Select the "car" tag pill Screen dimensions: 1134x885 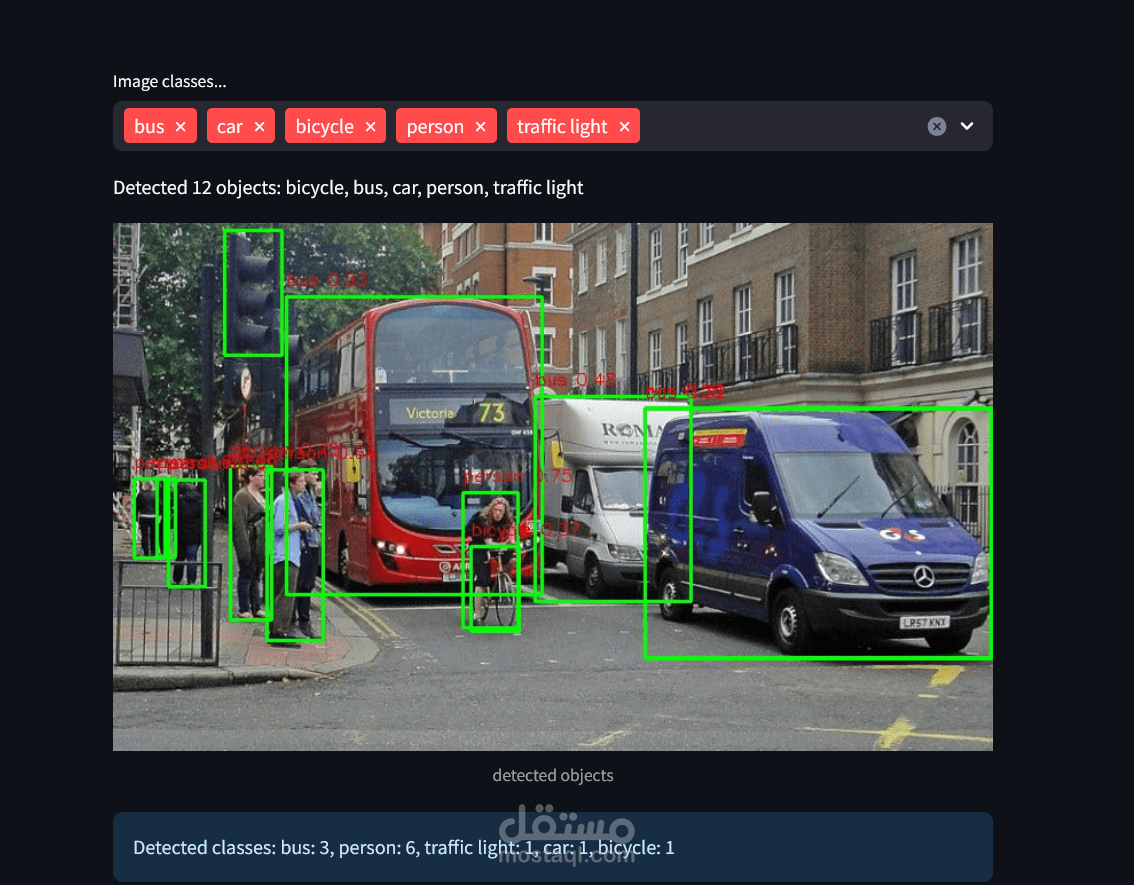click(232, 126)
